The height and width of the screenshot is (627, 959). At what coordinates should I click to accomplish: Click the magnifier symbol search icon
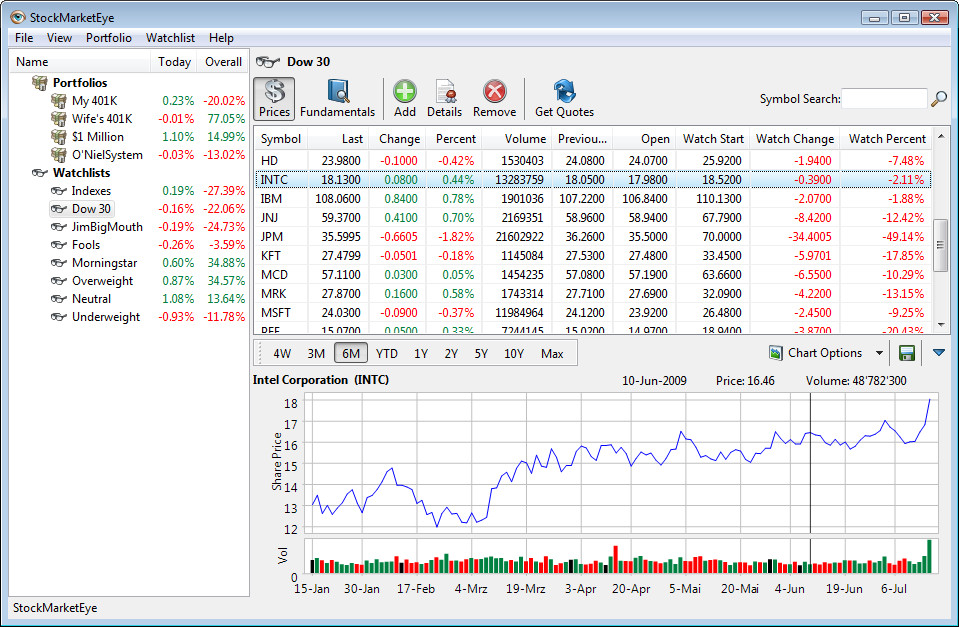coord(939,98)
